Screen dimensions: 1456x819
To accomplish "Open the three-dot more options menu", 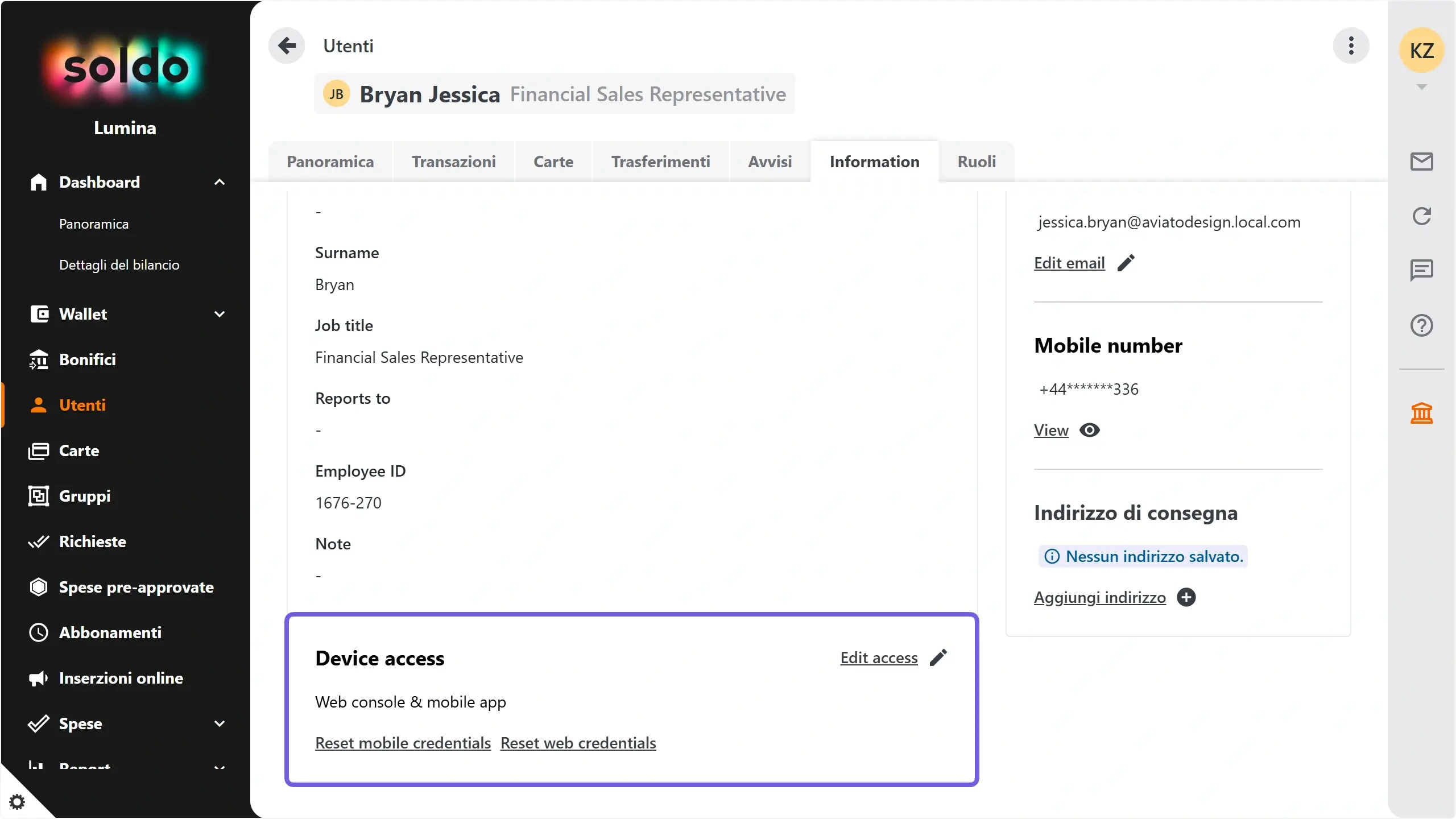I will click(1351, 45).
